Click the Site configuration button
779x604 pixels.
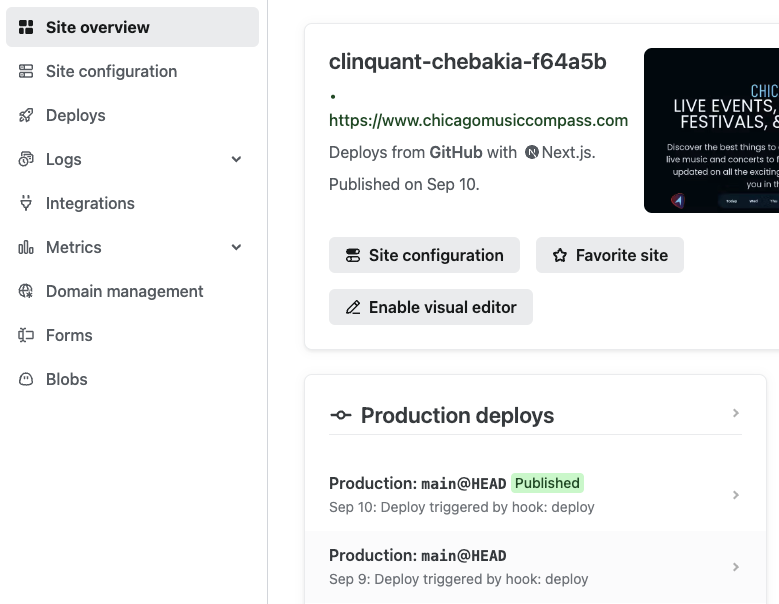click(x=424, y=255)
